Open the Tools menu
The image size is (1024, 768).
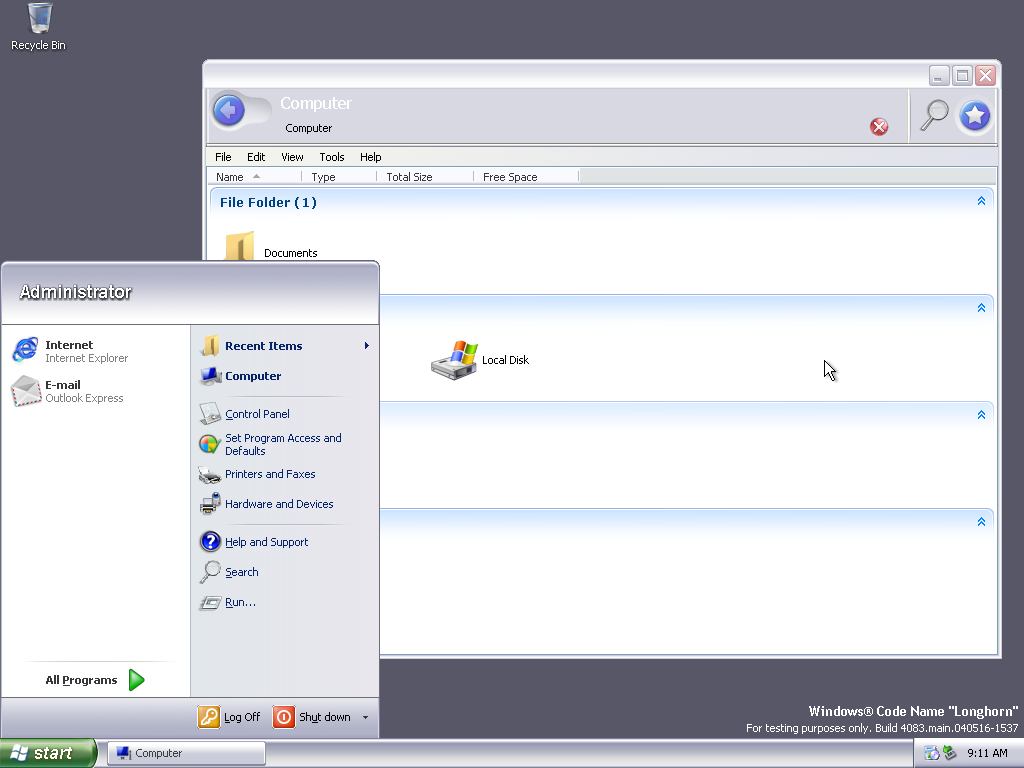tap(332, 157)
